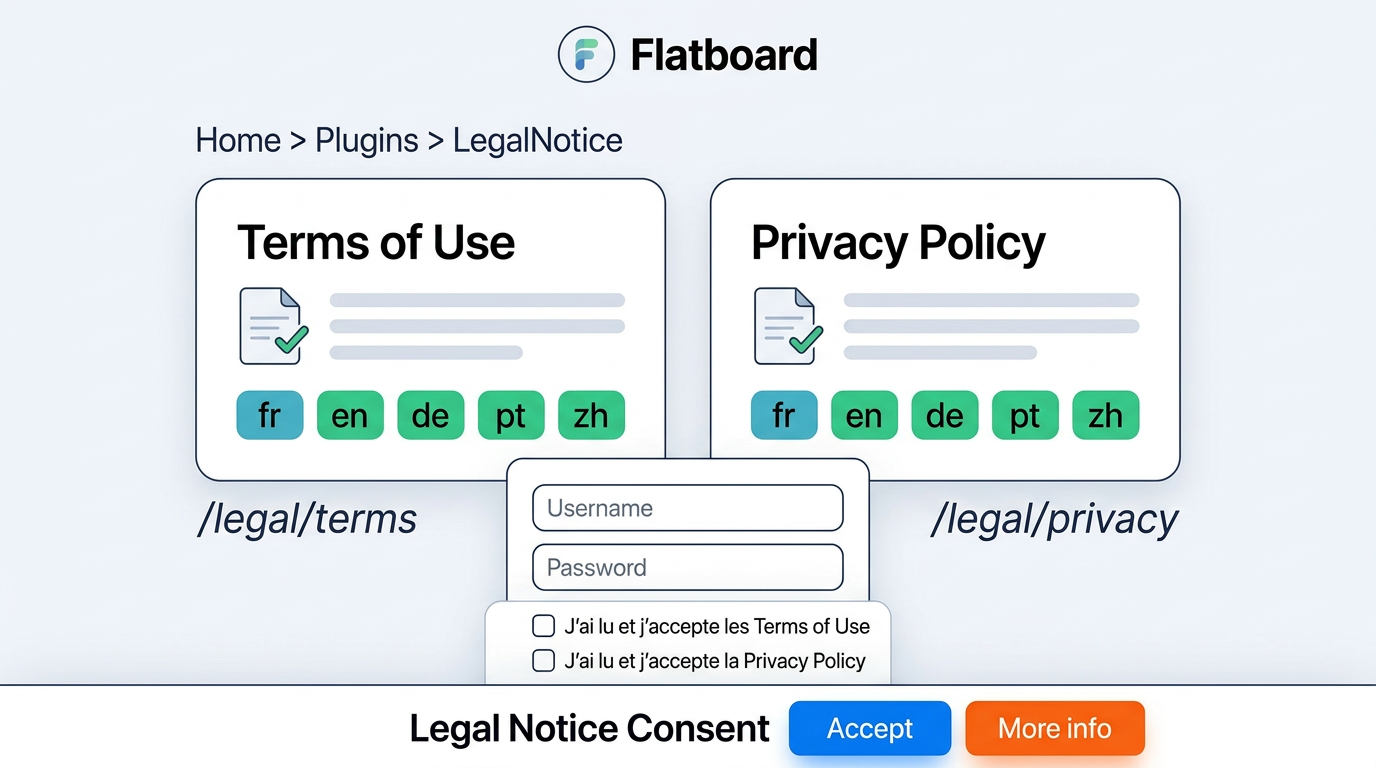
Task: Select en language under Terms of Use
Action: tap(350, 415)
